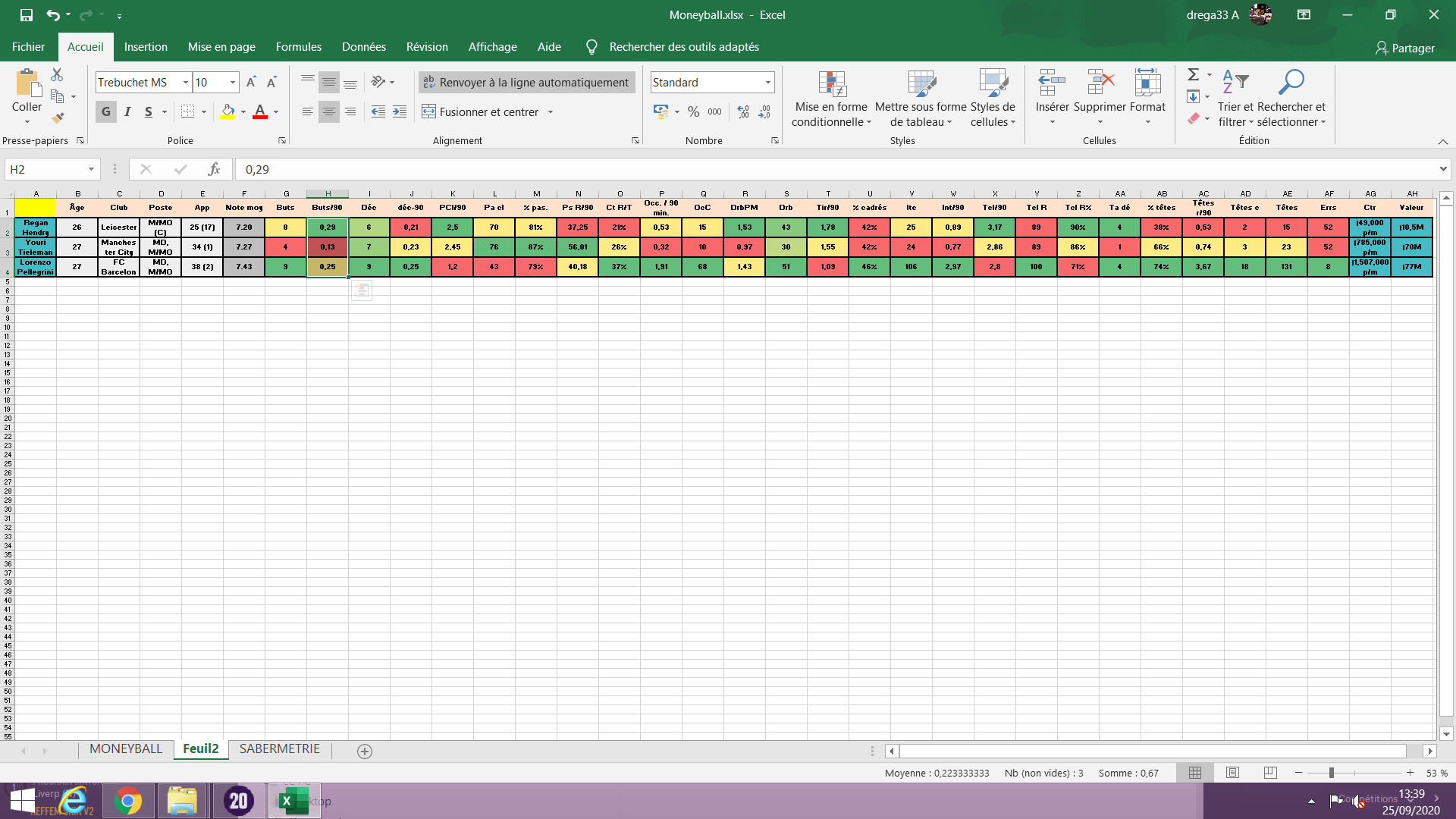The height and width of the screenshot is (819, 1456).
Task: Click the Percent Style number format icon
Action: coord(693,112)
